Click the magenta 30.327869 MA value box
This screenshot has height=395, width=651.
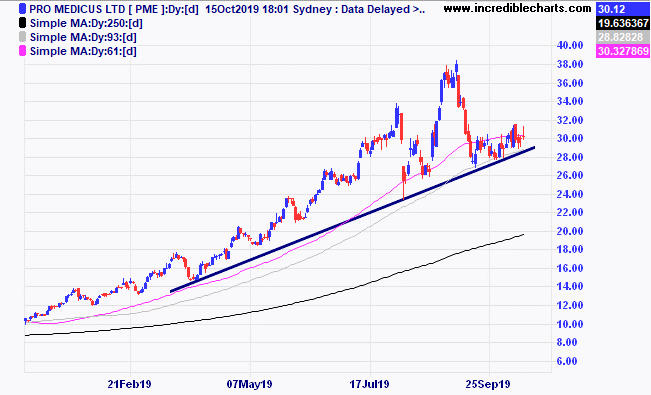click(x=623, y=51)
